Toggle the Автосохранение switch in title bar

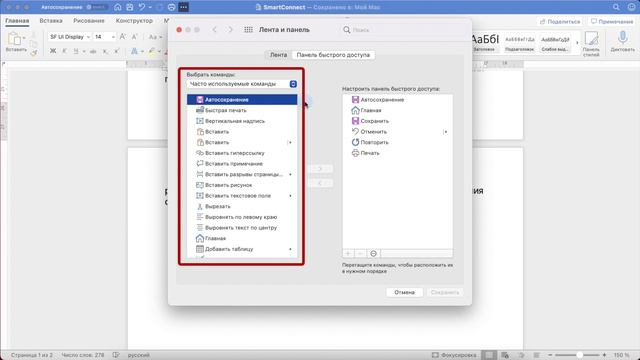click(96, 7)
